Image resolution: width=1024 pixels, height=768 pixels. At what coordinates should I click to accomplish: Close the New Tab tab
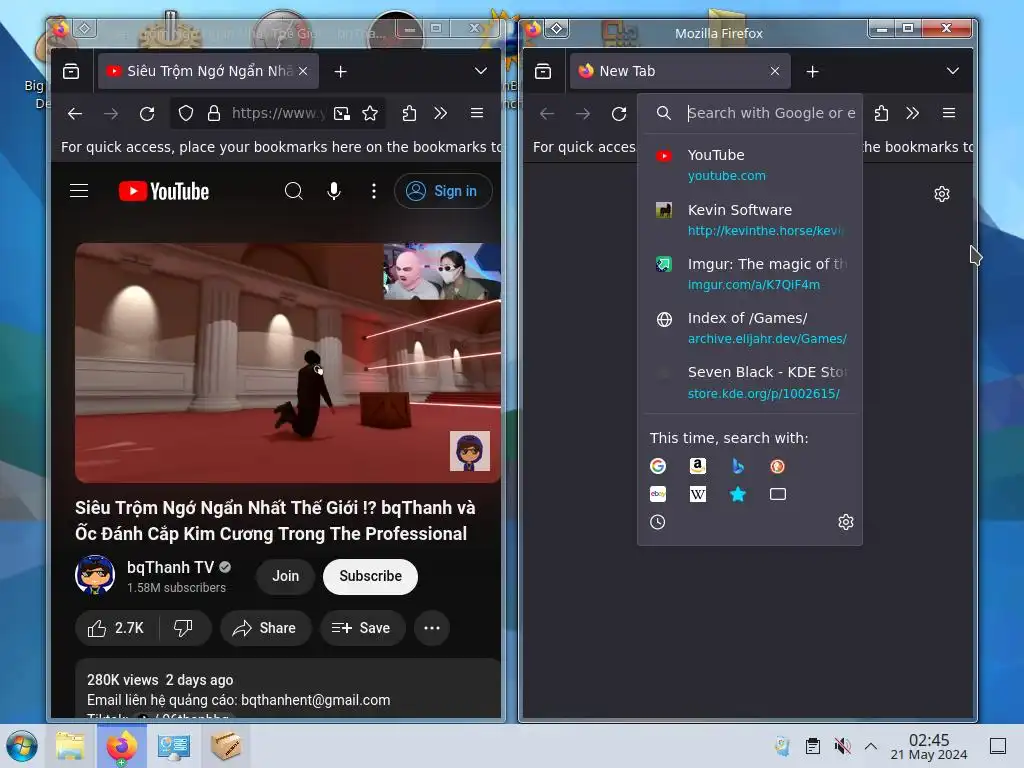pos(775,71)
